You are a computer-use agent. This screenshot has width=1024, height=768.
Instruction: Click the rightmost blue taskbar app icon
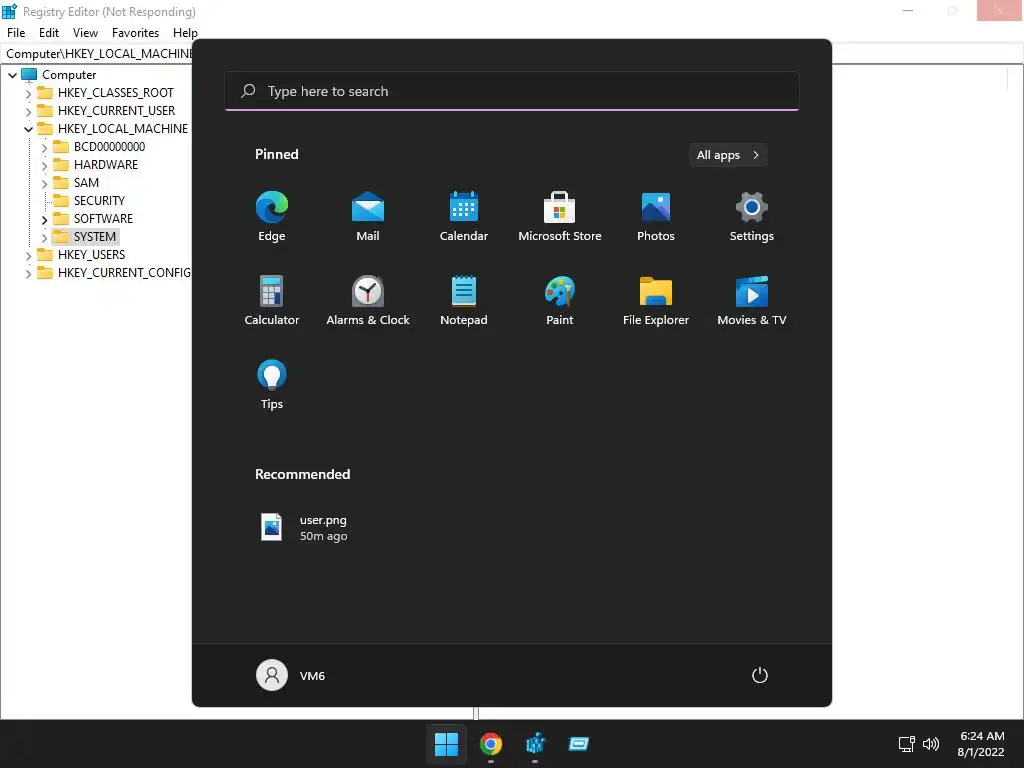pos(579,744)
